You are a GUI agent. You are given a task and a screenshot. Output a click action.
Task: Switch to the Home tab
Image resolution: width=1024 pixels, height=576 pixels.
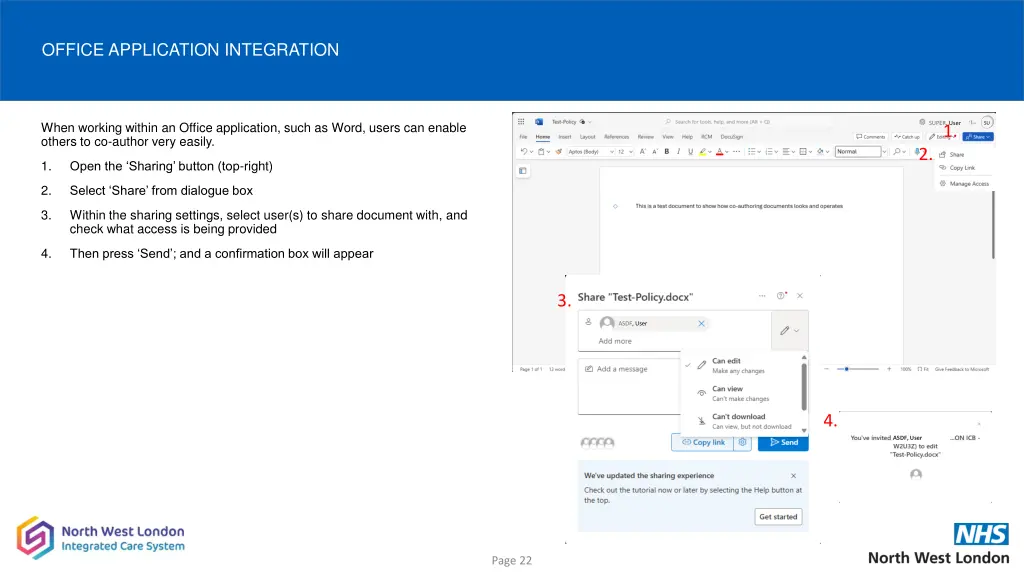click(x=543, y=137)
